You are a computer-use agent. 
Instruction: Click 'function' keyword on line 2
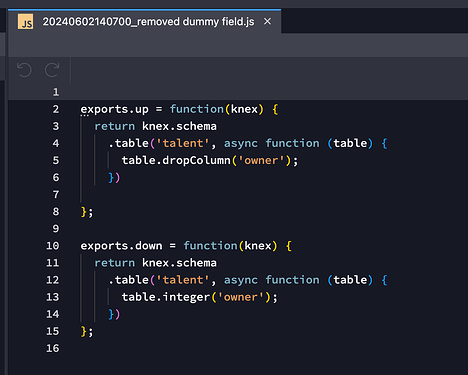[197, 109]
